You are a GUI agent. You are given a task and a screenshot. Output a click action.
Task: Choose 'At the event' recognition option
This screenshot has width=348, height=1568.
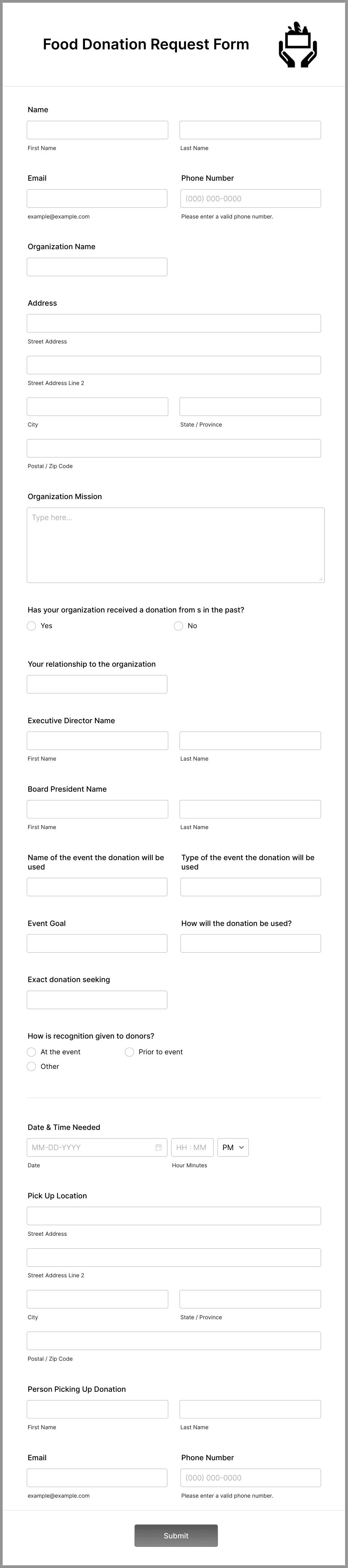tap(31, 1051)
